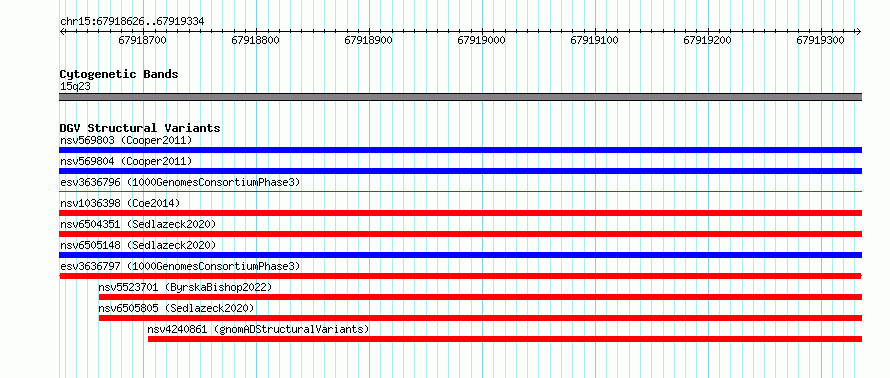
Task: Click ruler position 67919200
Action: click(x=707, y=41)
